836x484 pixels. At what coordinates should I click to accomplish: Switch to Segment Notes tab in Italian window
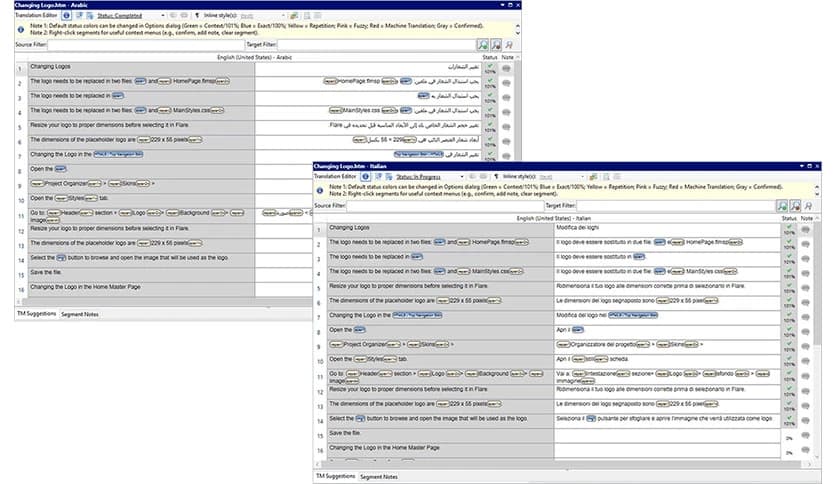pyautogui.click(x=379, y=477)
